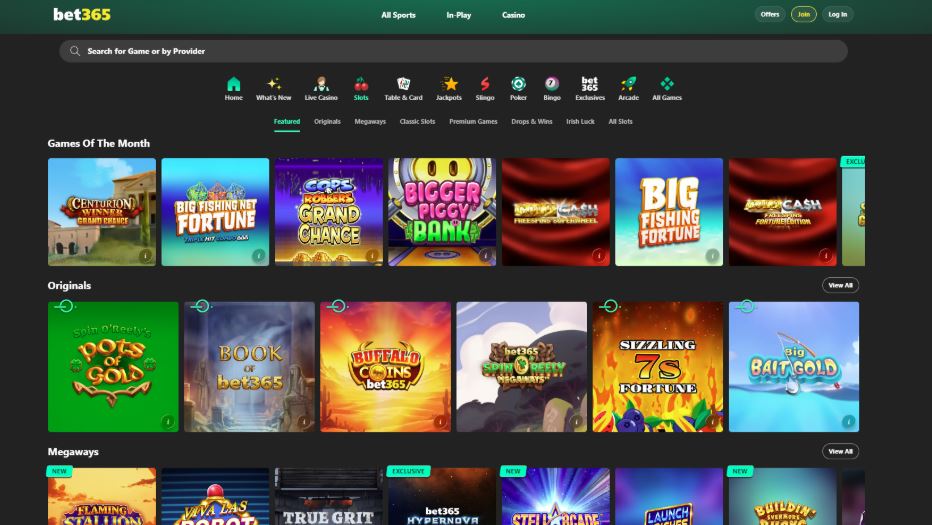Select the Irish Luck tab

(x=580, y=121)
